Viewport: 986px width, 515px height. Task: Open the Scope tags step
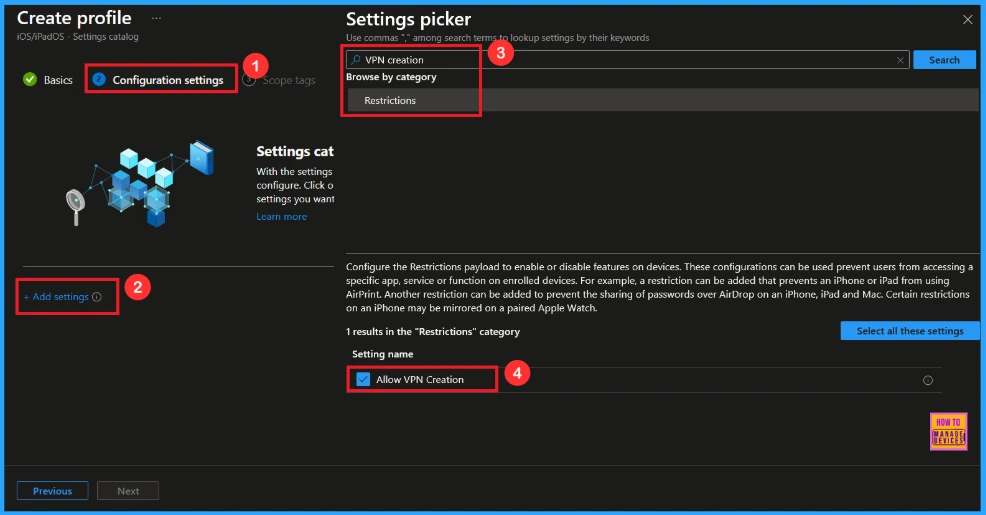point(288,80)
